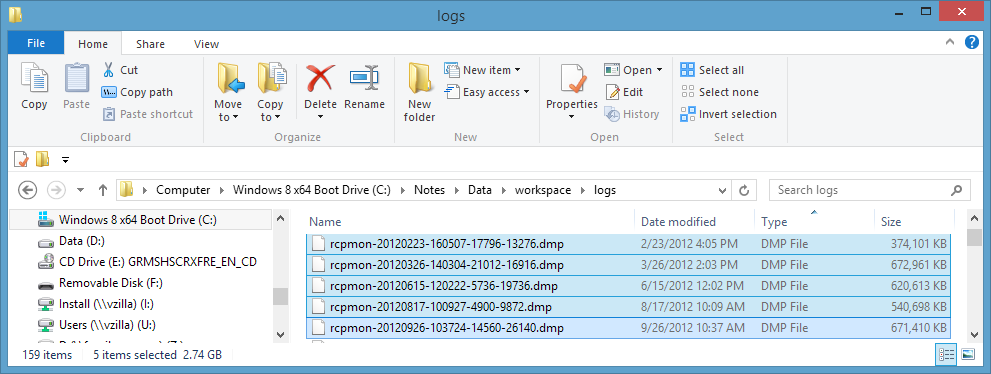Click the Copy to folder icon
This screenshot has height=374, width=991.
pyautogui.click(x=271, y=79)
